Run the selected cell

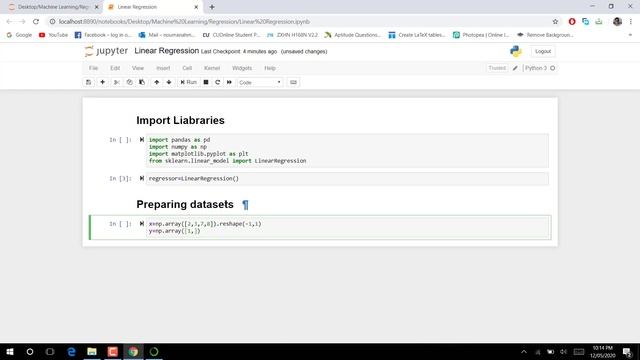click(x=189, y=82)
